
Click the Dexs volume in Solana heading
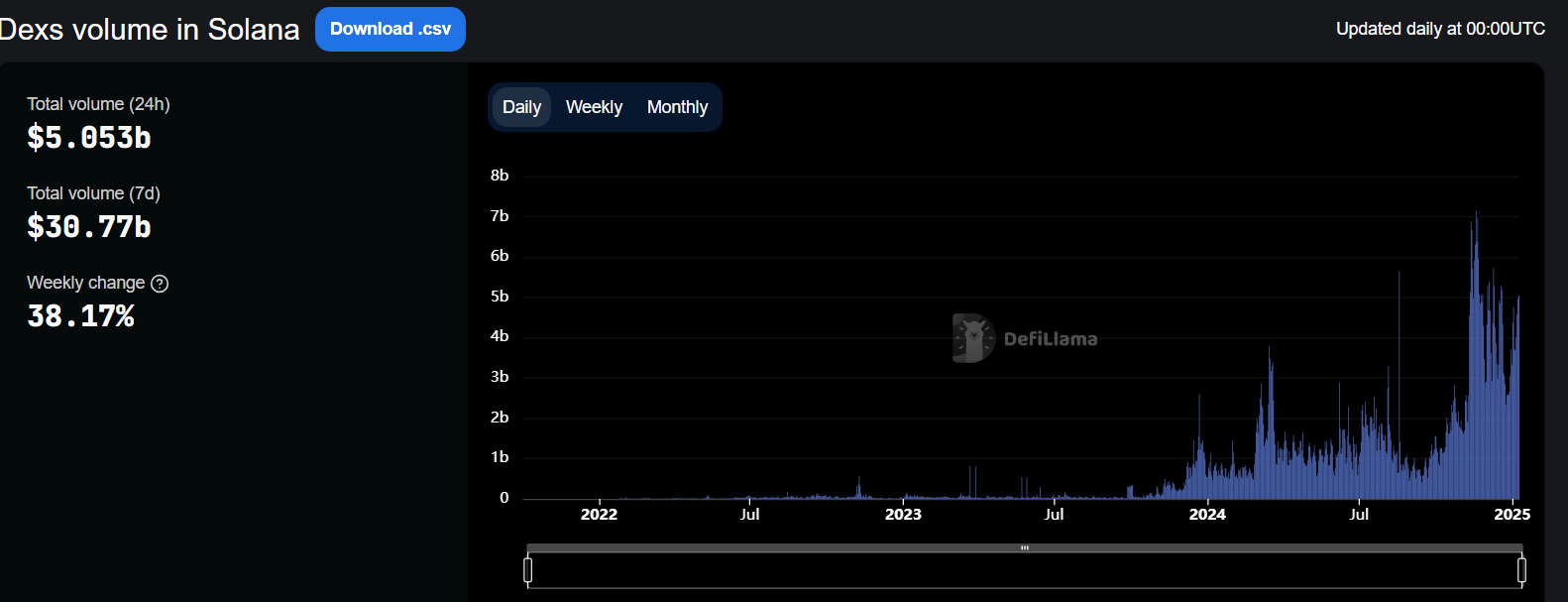pos(150,30)
